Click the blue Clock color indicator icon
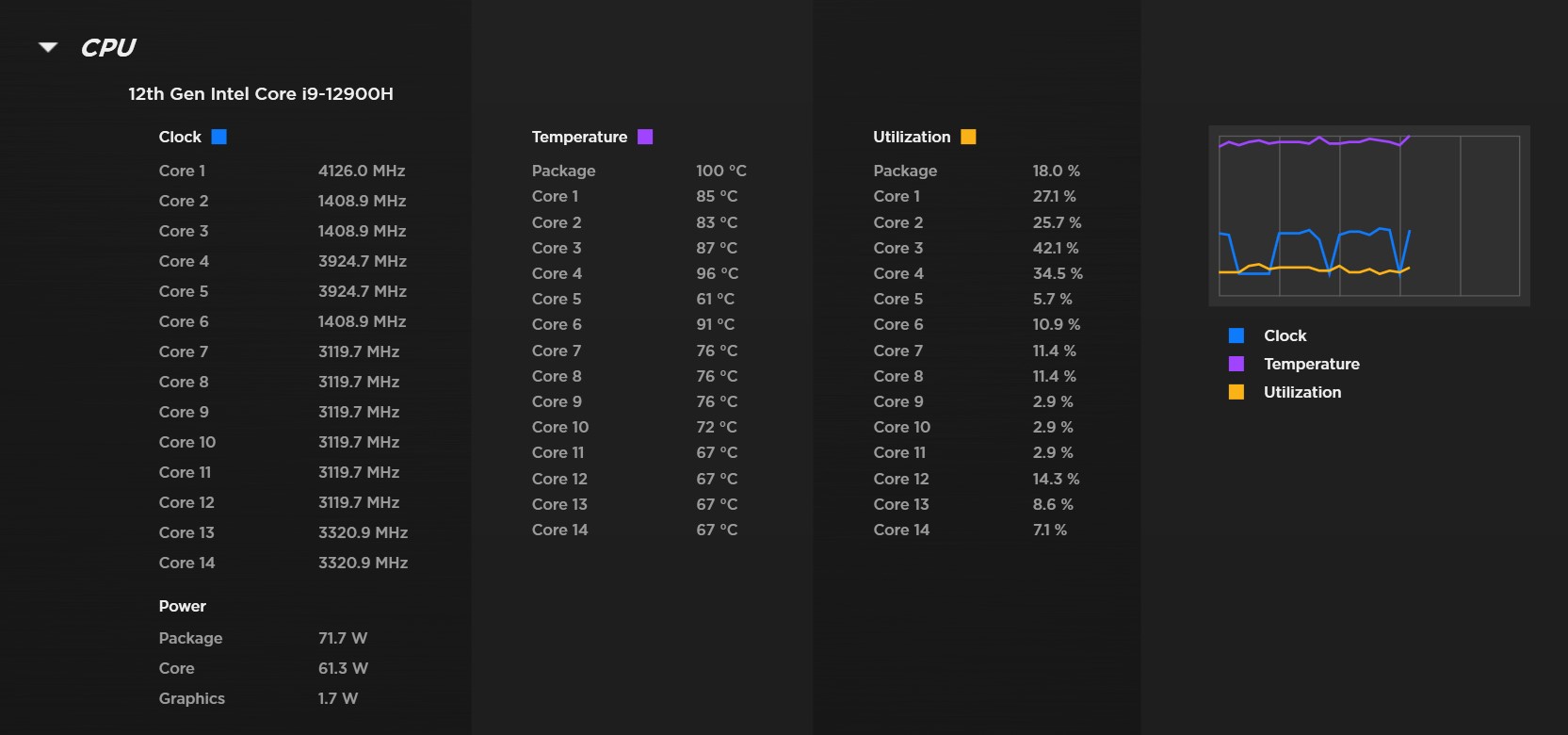The image size is (1568, 735). [219, 136]
